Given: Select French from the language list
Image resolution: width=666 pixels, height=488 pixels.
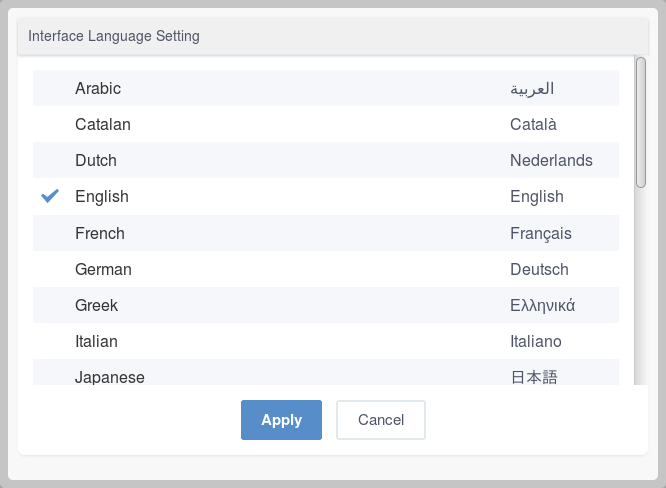Looking at the screenshot, I should tap(326, 233).
